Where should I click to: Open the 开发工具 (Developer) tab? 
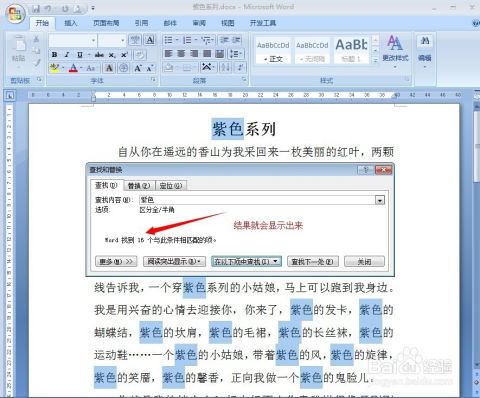[263, 23]
